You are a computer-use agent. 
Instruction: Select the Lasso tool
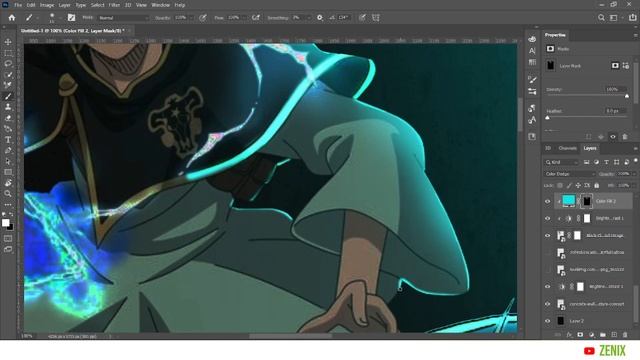coord(8,64)
